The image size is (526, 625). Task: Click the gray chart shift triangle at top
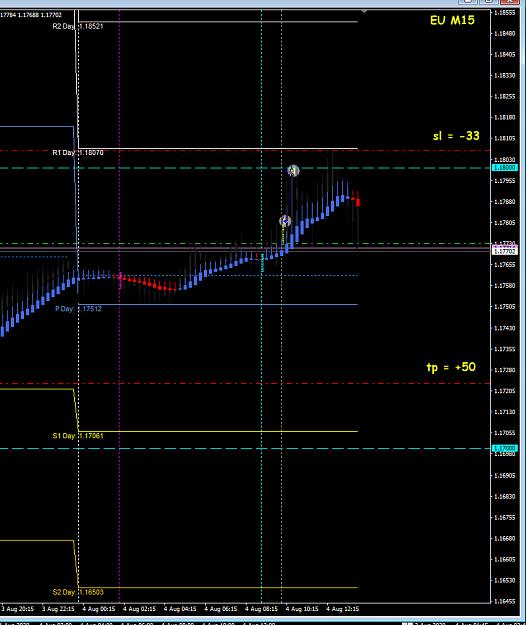[x=364, y=12]
